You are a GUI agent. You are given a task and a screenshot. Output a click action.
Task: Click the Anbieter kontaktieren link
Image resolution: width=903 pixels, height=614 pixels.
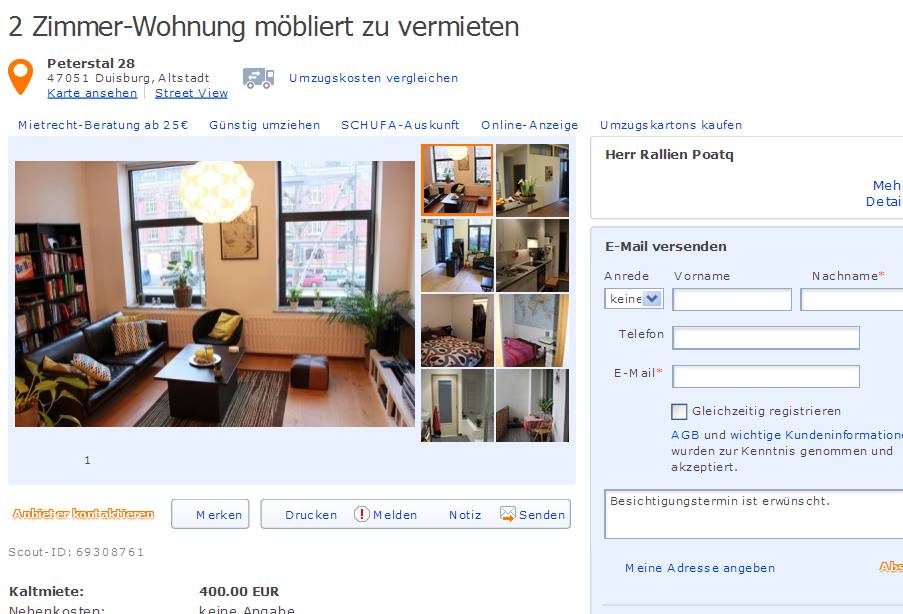pyautogui.click(x=84, y=514)
